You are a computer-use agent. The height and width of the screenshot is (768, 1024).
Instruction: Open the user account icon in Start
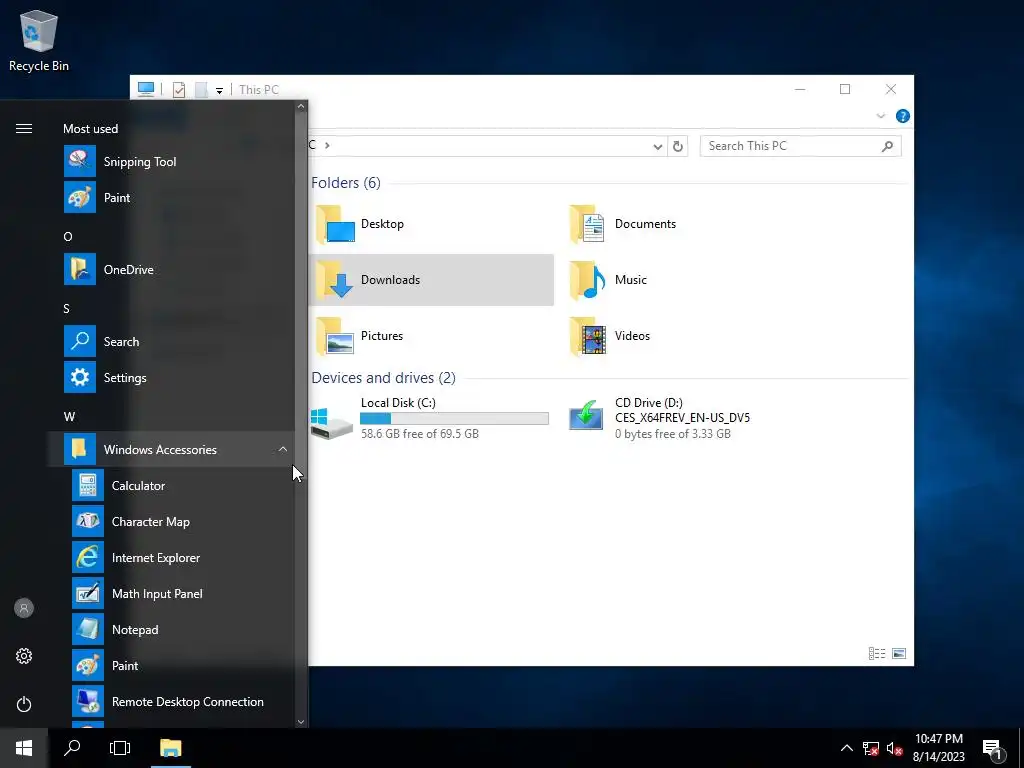point(24,608)
